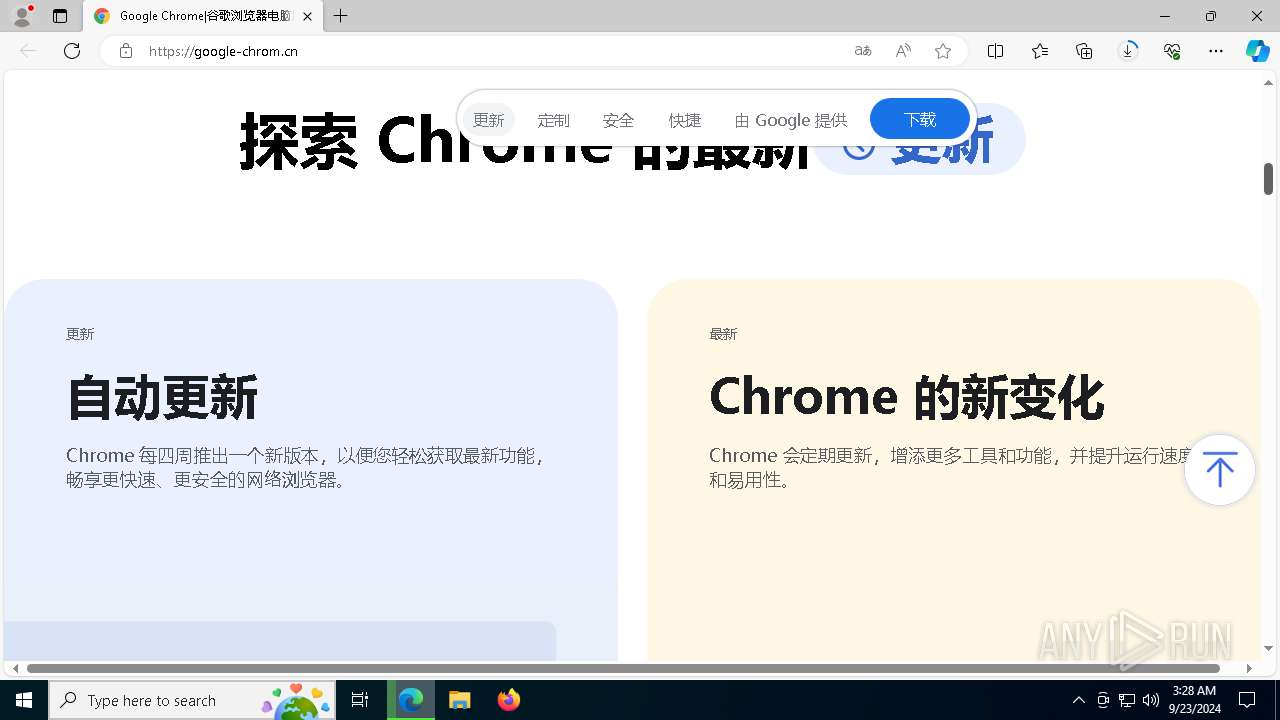Select the 更新 navigation tab
This screenshot has width=1280, height=720.
489,120
